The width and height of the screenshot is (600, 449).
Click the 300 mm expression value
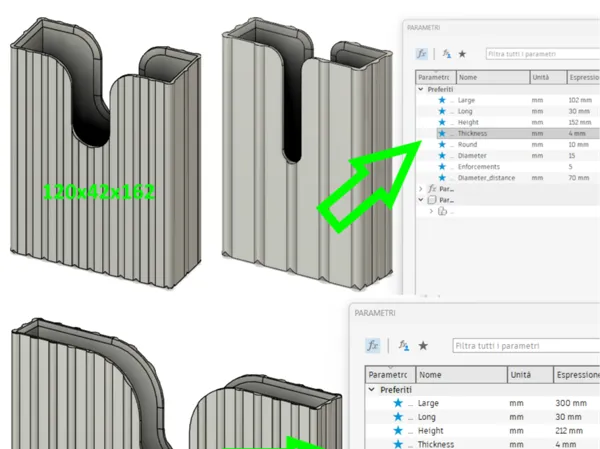[571, 403]
